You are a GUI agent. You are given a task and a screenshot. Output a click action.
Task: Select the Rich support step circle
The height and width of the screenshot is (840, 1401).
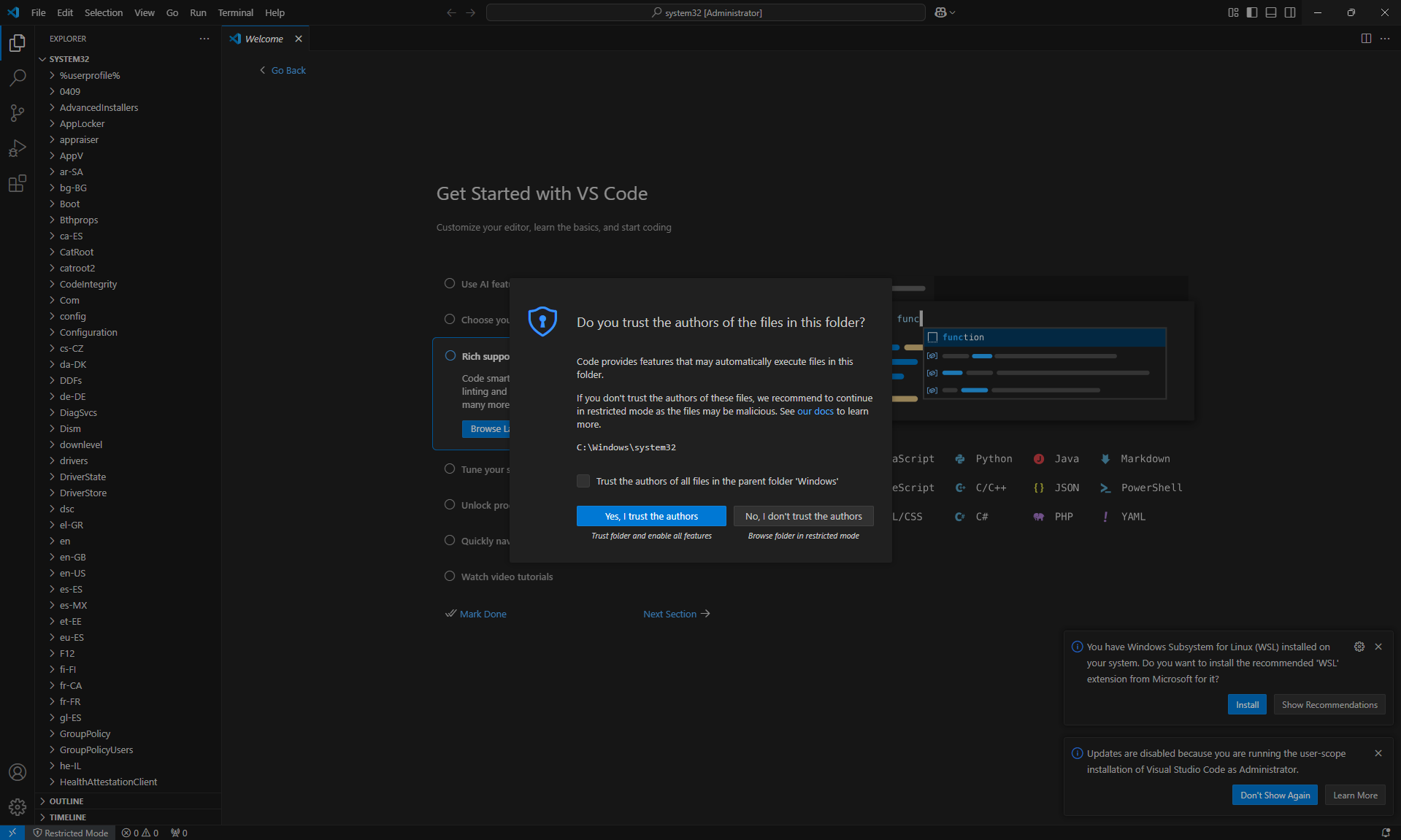pyautogui.click(x=450, y=355)
